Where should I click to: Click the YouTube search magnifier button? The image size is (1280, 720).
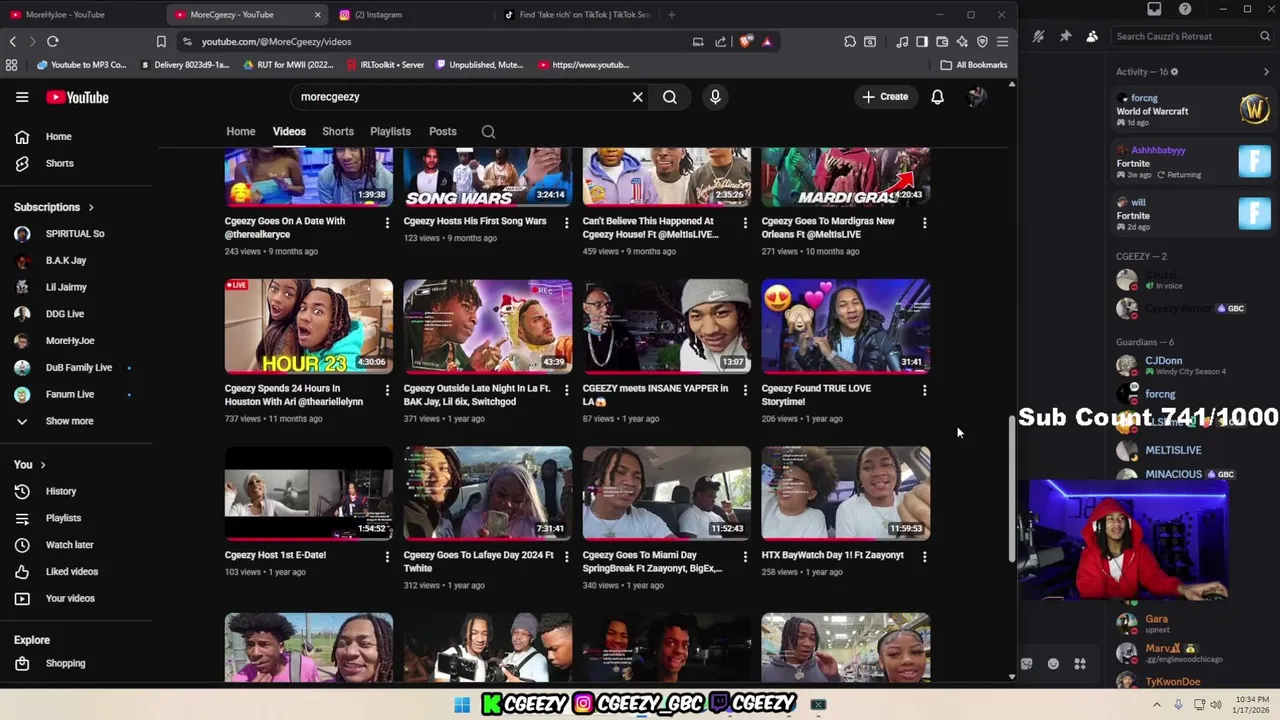670,97
